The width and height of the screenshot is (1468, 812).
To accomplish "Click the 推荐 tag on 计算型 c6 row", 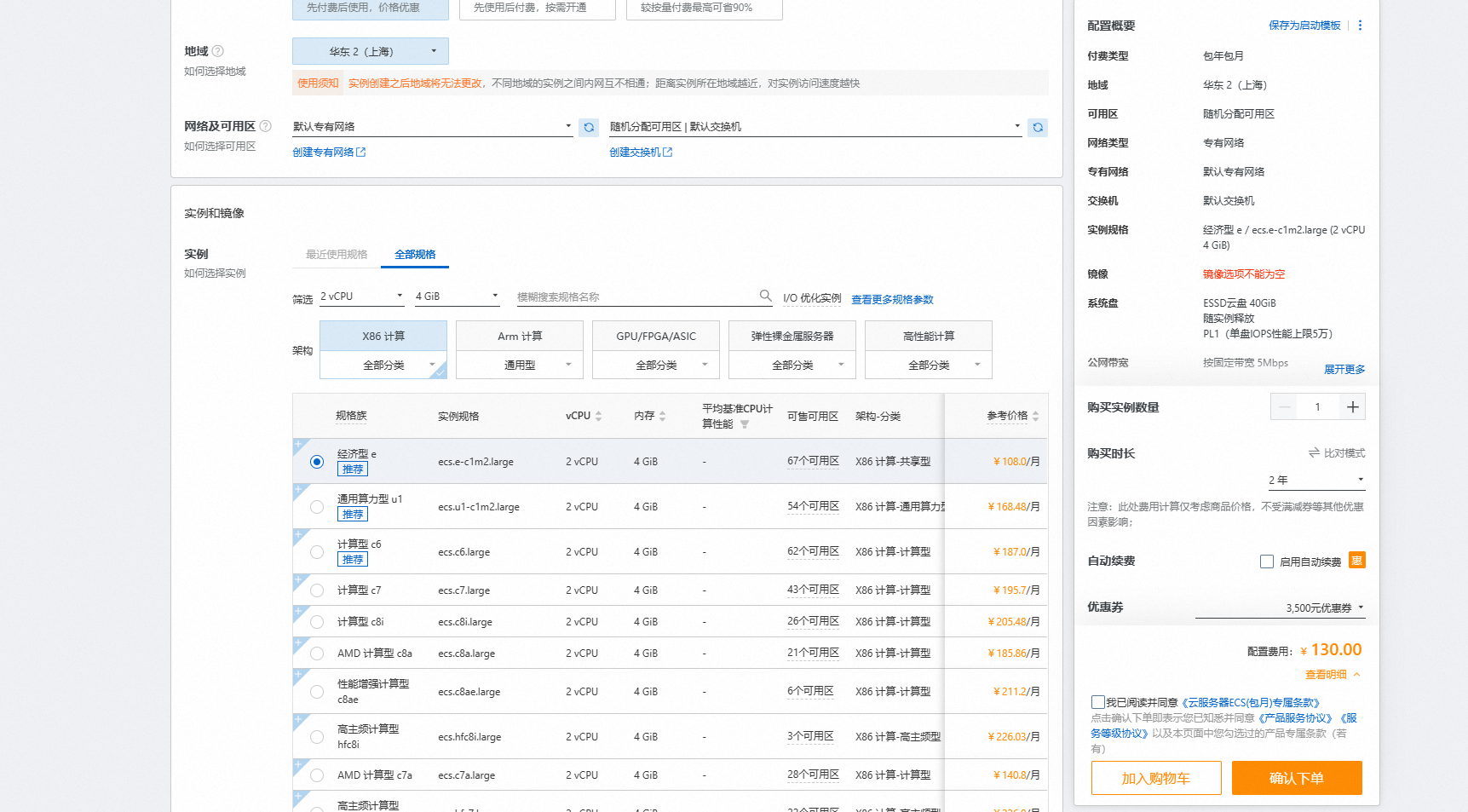I will pyautogui.click(x=353, y=560).
